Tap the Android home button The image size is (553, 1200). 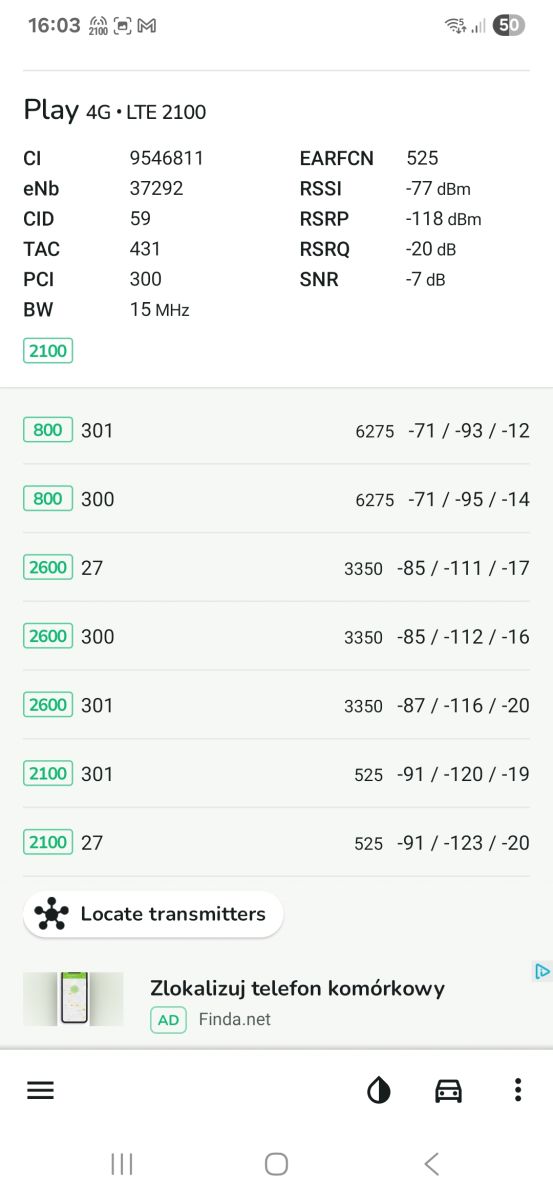point(276,1164)
